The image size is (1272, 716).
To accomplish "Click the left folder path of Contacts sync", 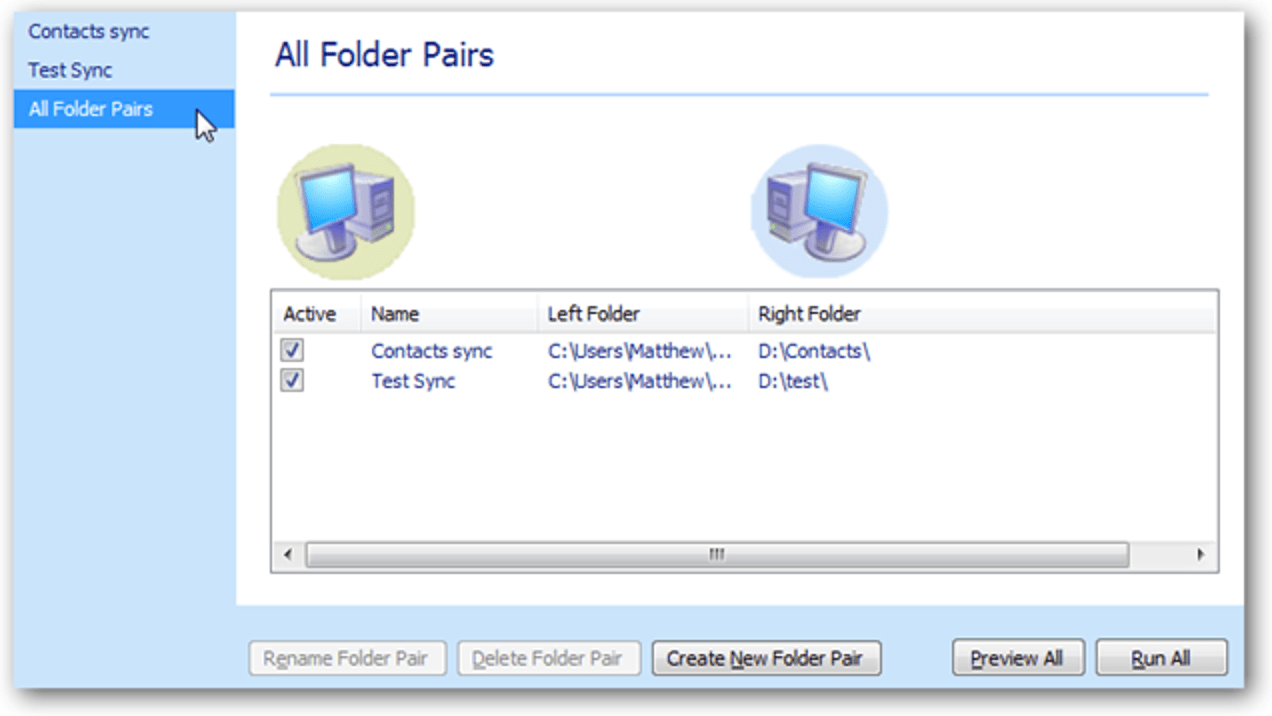I will click(640, 351).
